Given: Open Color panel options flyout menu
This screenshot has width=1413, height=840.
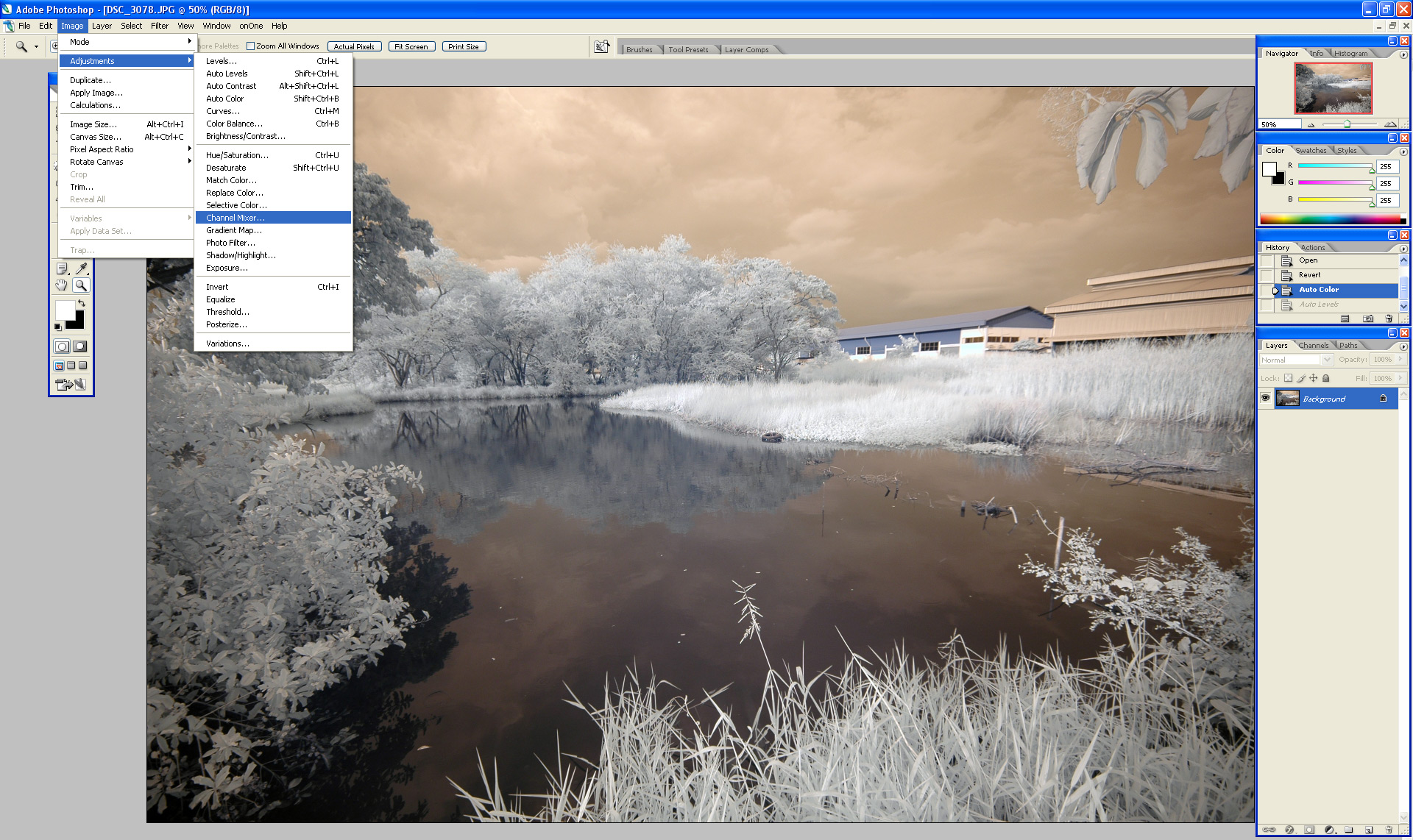Looking at the screenshot, I should click(1403, 152).
